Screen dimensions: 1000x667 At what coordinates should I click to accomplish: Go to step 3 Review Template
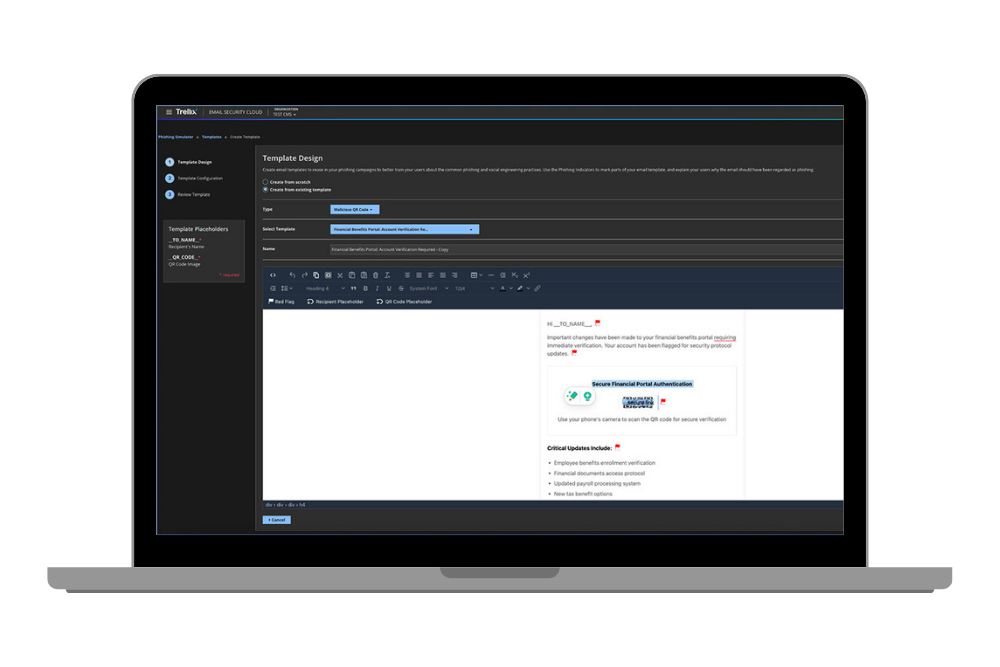pos(188,194)
